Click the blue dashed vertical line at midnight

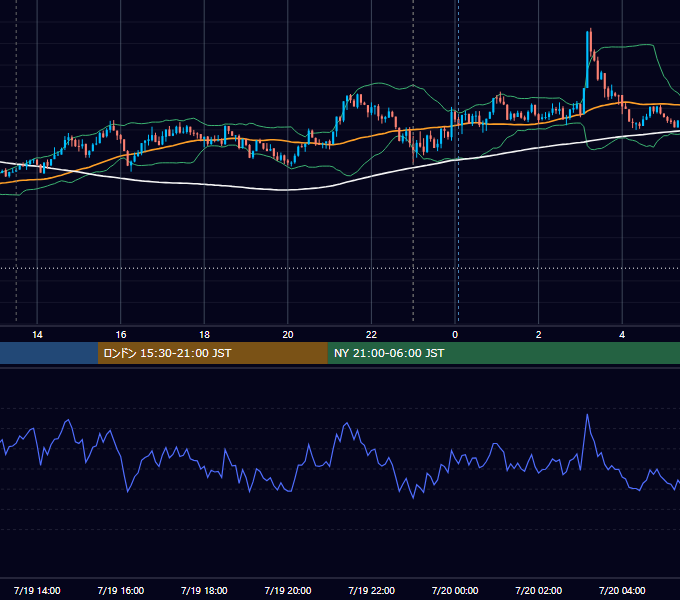458,161
